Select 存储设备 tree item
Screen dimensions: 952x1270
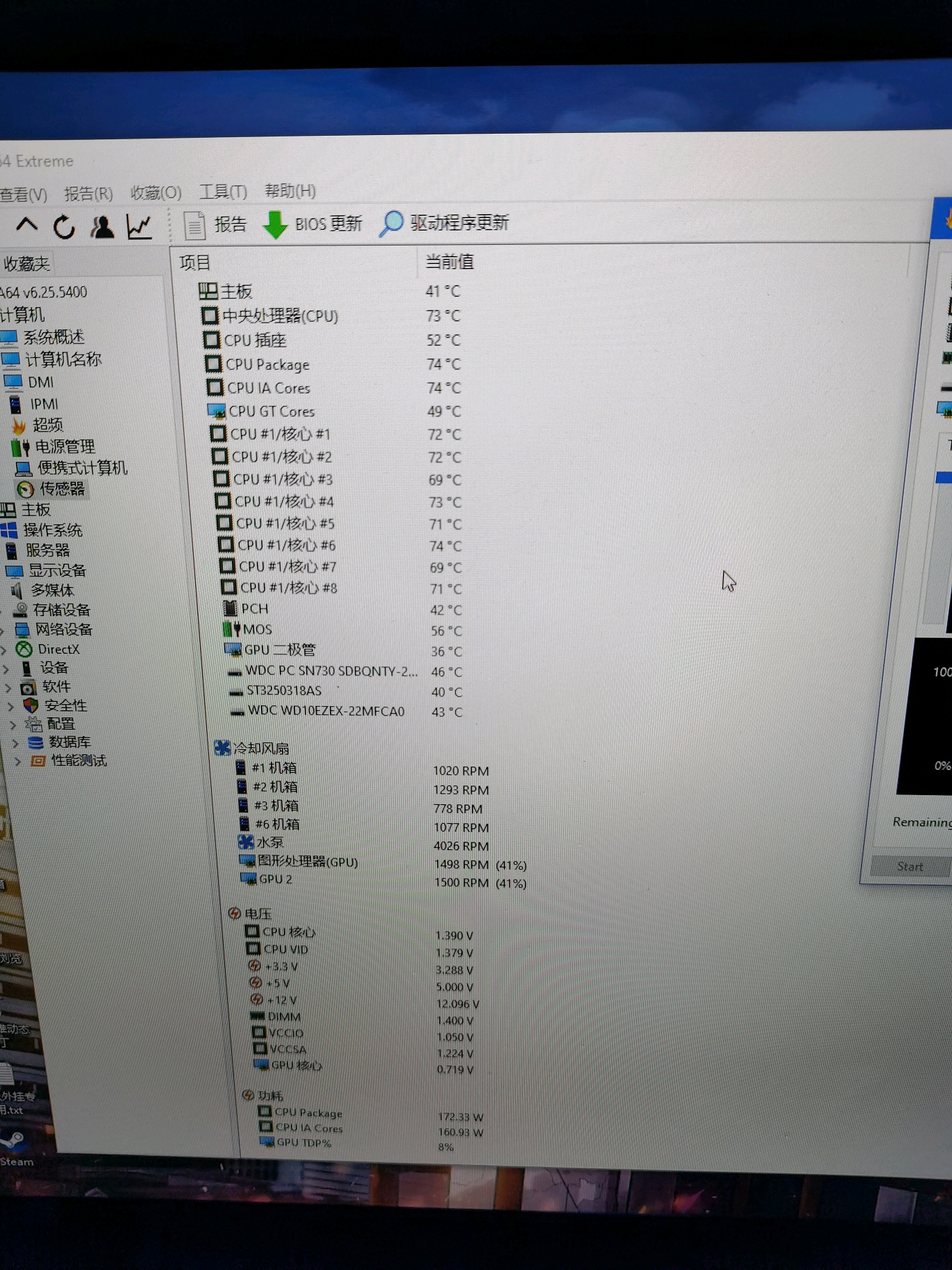53,610
